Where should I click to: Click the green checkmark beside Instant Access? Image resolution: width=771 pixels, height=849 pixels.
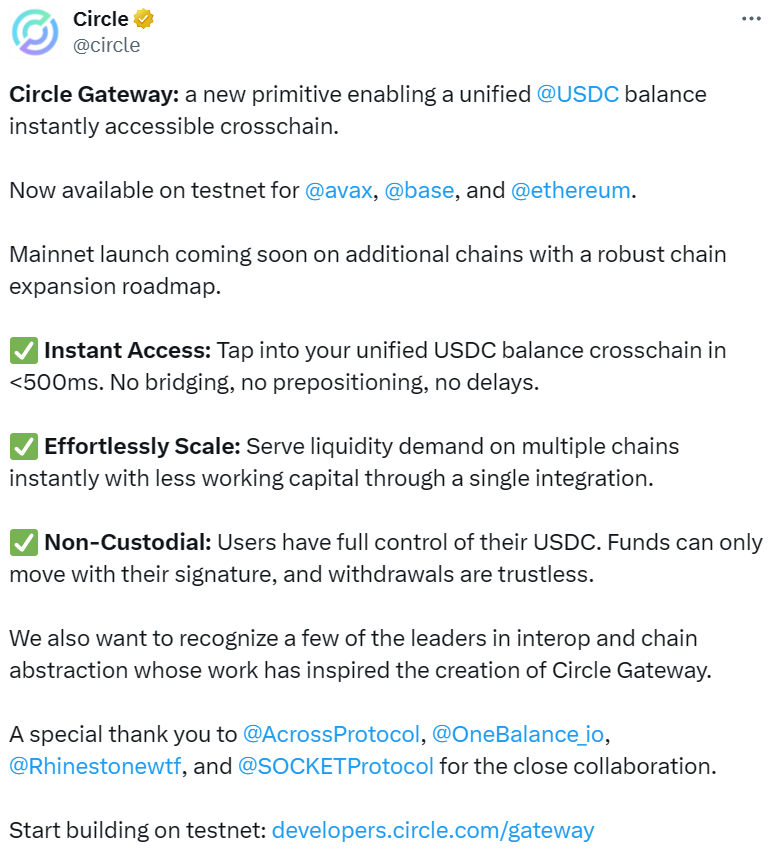(23, 351)
